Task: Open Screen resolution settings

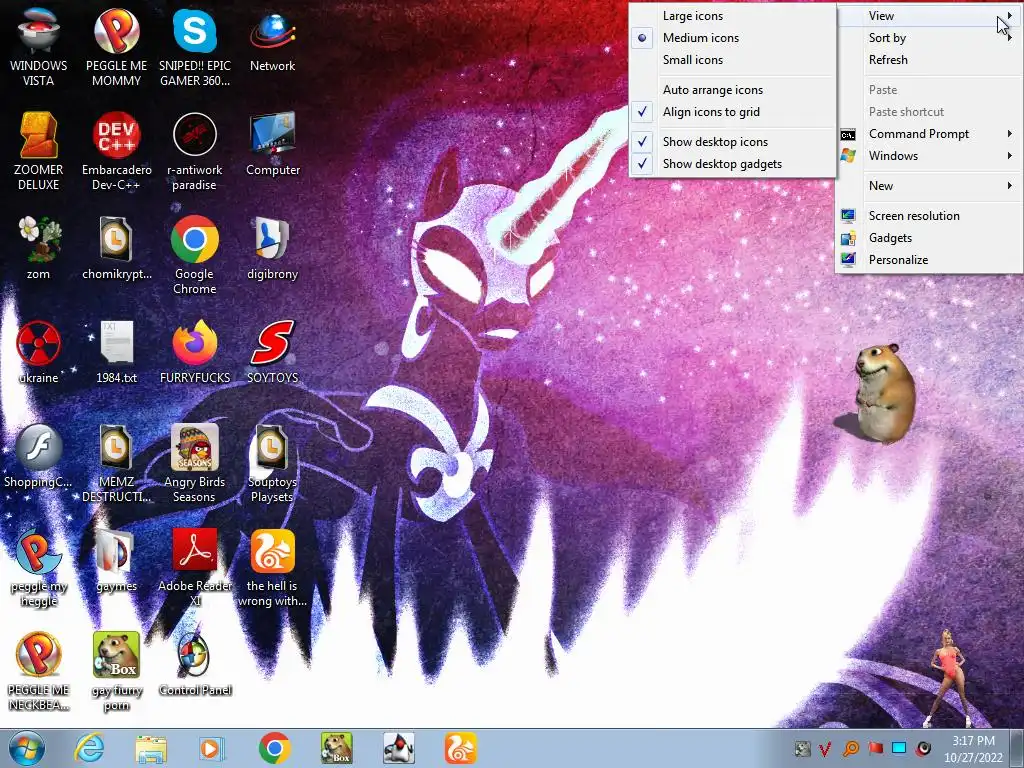Action: point(929,216)
